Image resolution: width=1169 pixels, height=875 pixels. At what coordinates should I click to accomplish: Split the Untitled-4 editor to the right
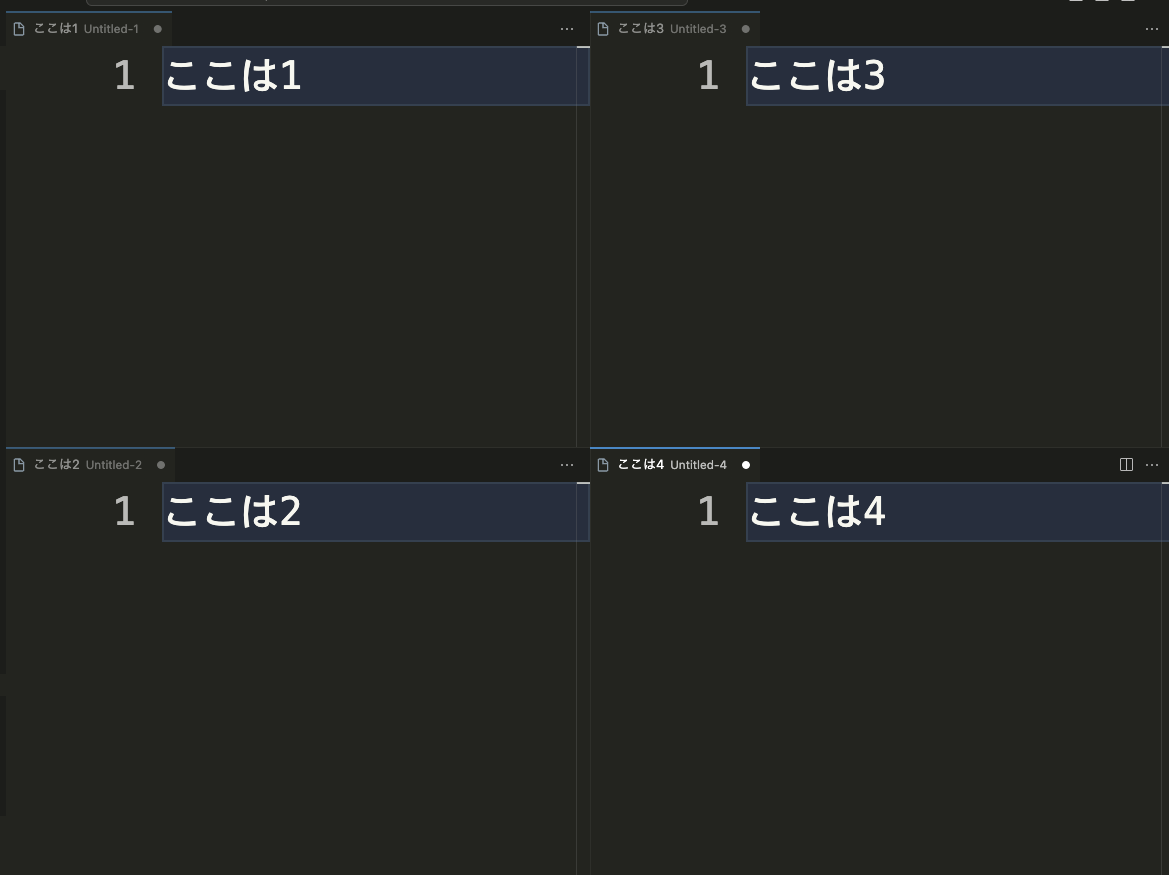pyautogui.click(x=1126, y=464)
